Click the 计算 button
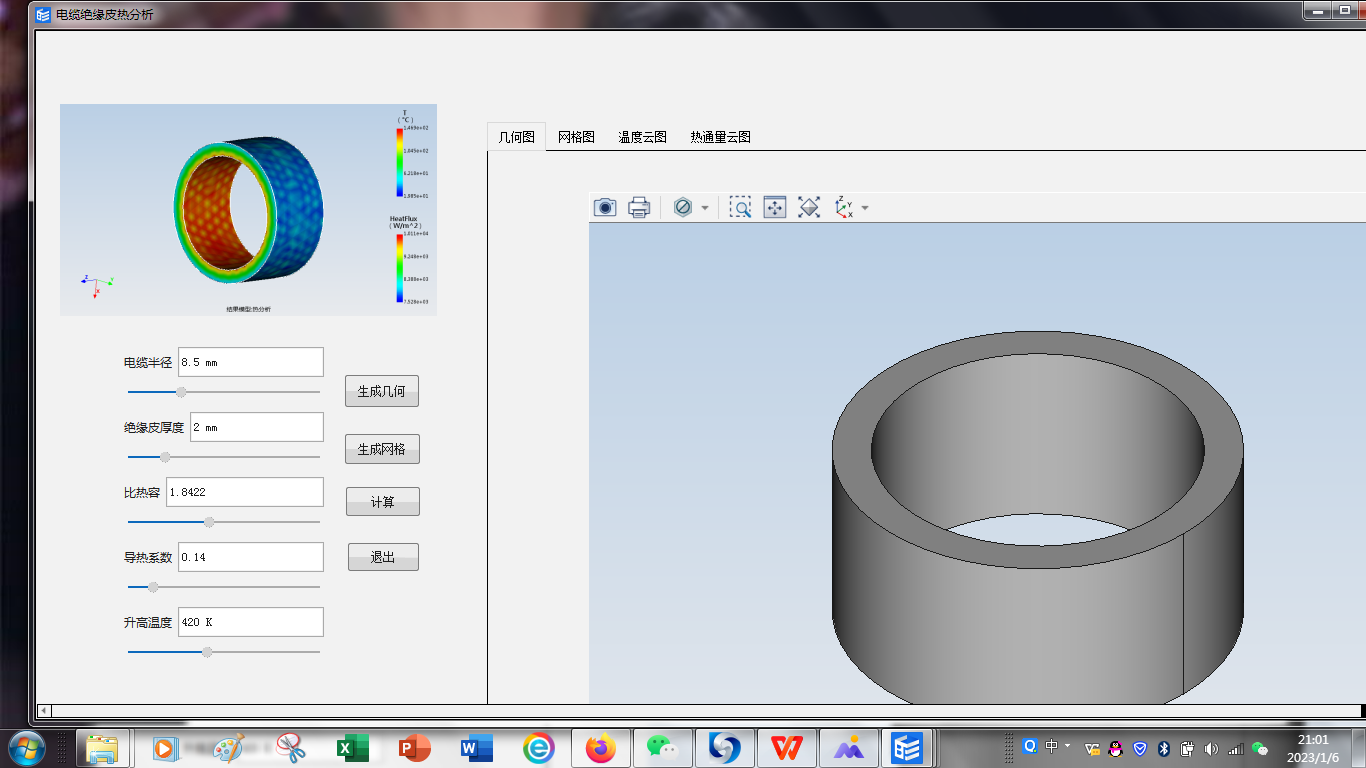 pyautogui.click(x=383, y=502)
